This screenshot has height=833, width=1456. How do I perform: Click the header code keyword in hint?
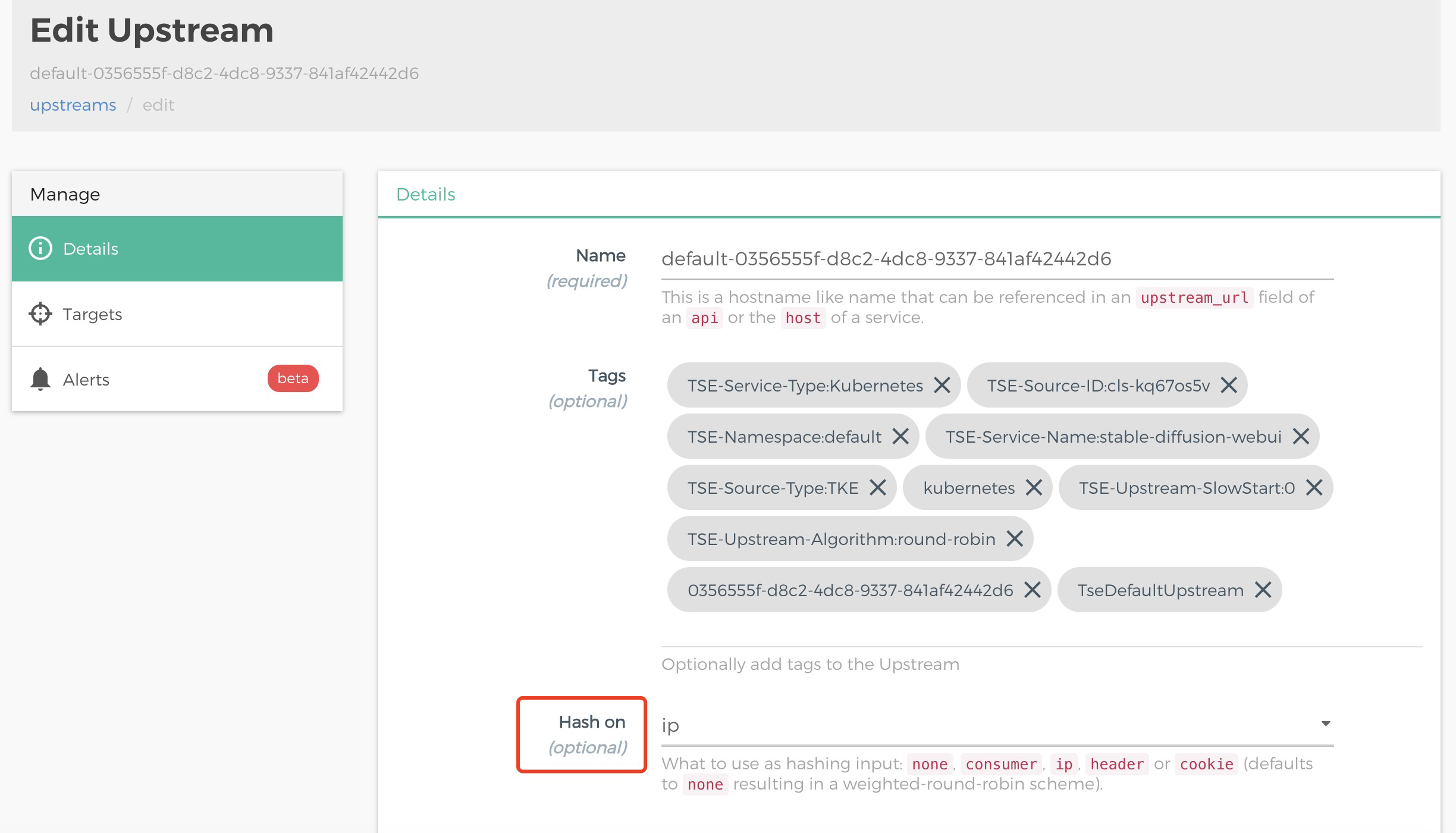pyautogui.click(x=1117, y=764)
